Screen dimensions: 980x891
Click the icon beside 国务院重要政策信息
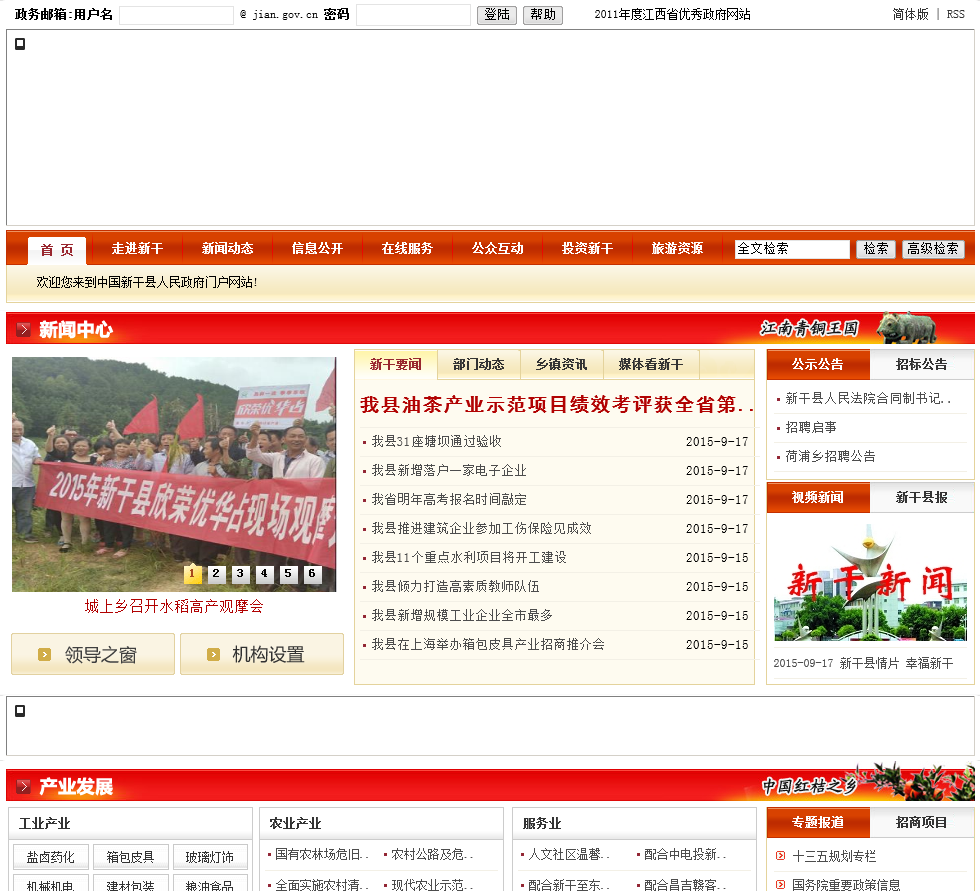(780, 884)
